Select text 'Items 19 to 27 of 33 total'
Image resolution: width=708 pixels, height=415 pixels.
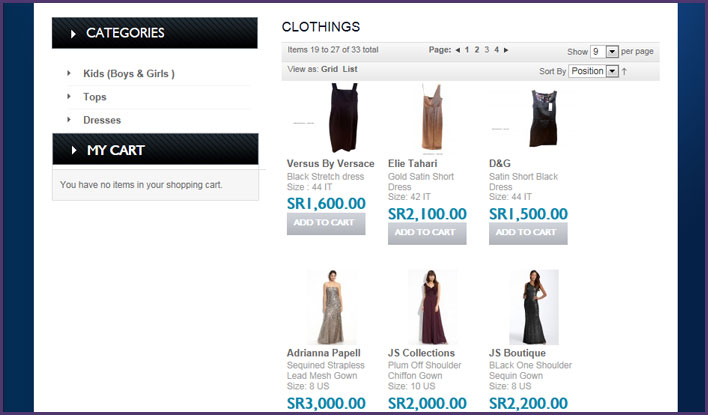coord(333,50)
